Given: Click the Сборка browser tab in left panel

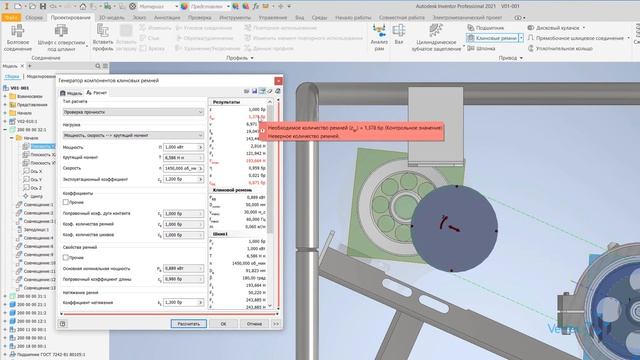Looking at the screenshot, I should [x=12, y=76].
